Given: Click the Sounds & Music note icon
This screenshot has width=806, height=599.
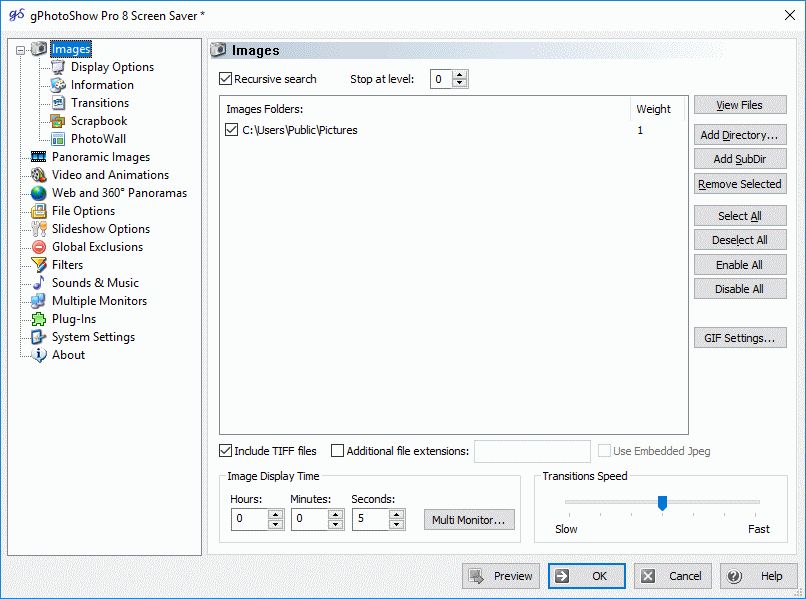Looking at the screenshot, I should pos(39,283).
